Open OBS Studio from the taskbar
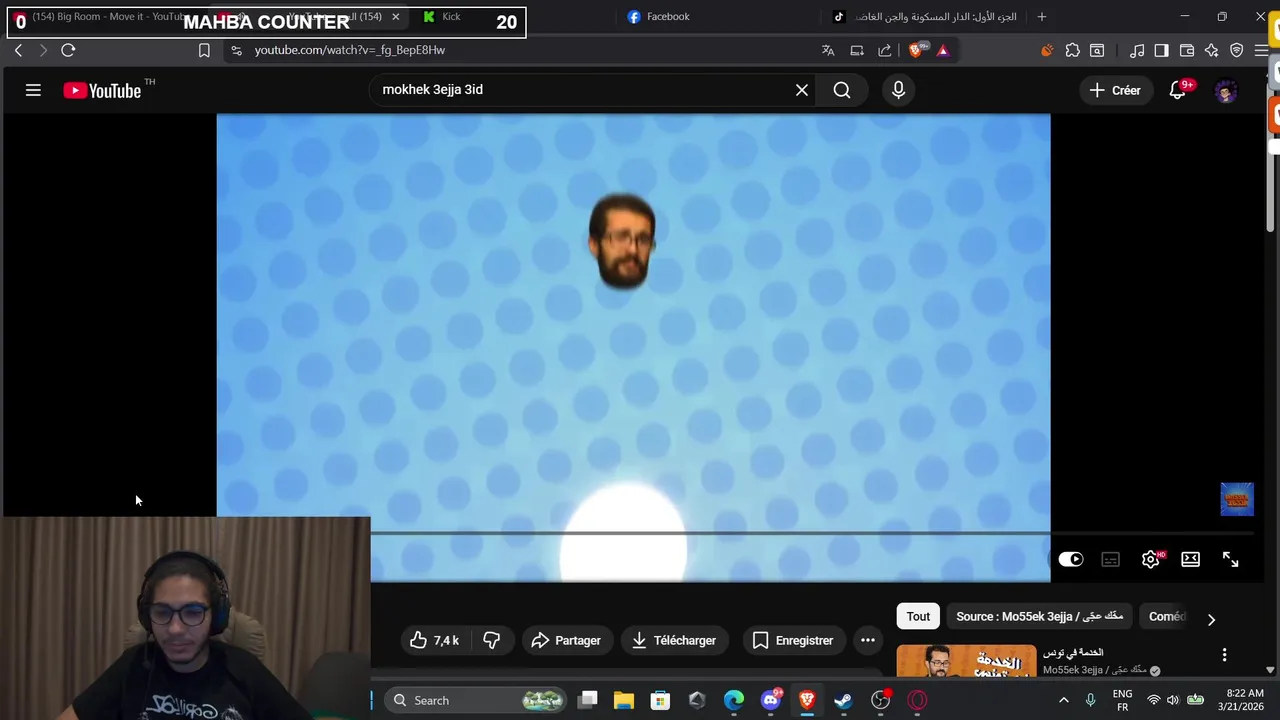The height and width of the screenshot is (720, 1280). (880, 700)
